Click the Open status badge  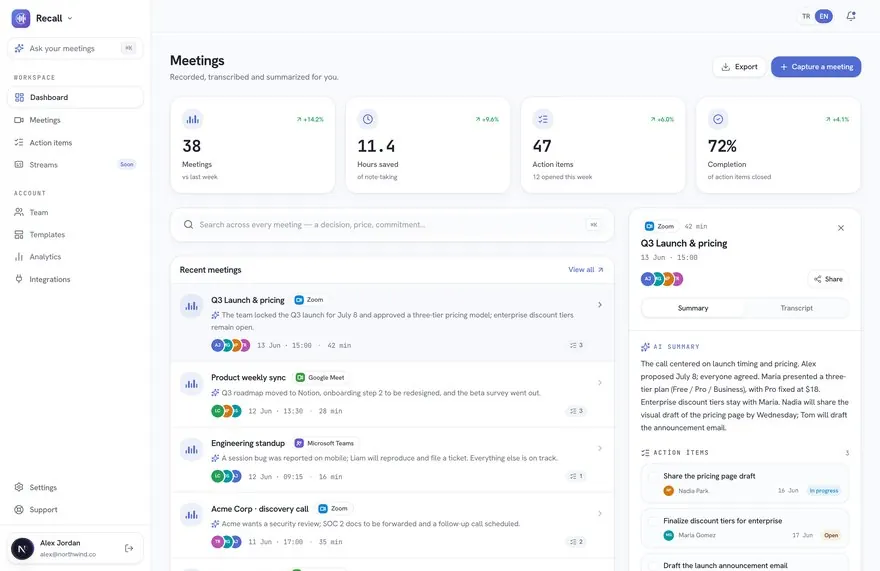click(x=831, y=535)
